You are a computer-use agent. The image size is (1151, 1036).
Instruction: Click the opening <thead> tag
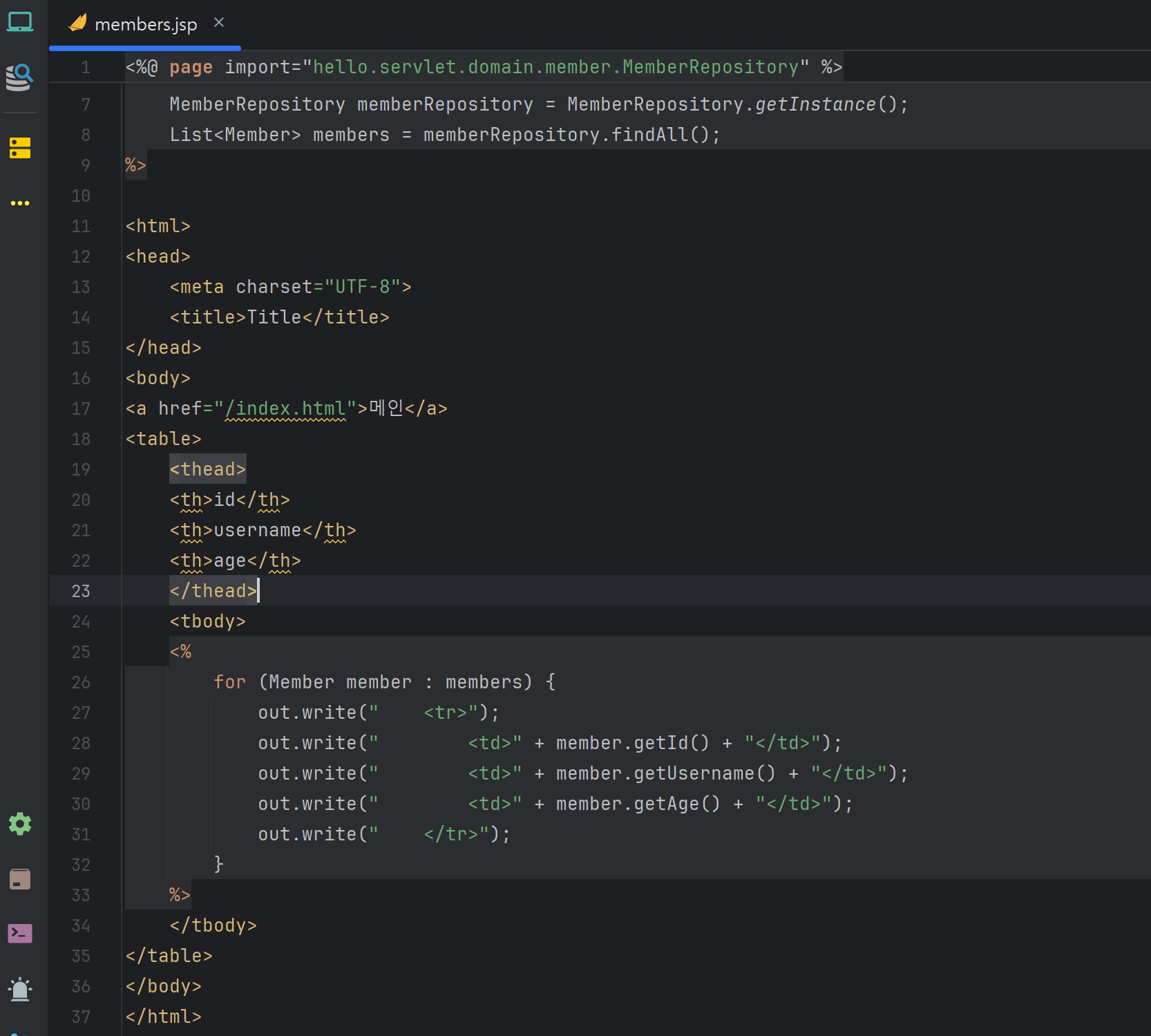click(208, 469)
